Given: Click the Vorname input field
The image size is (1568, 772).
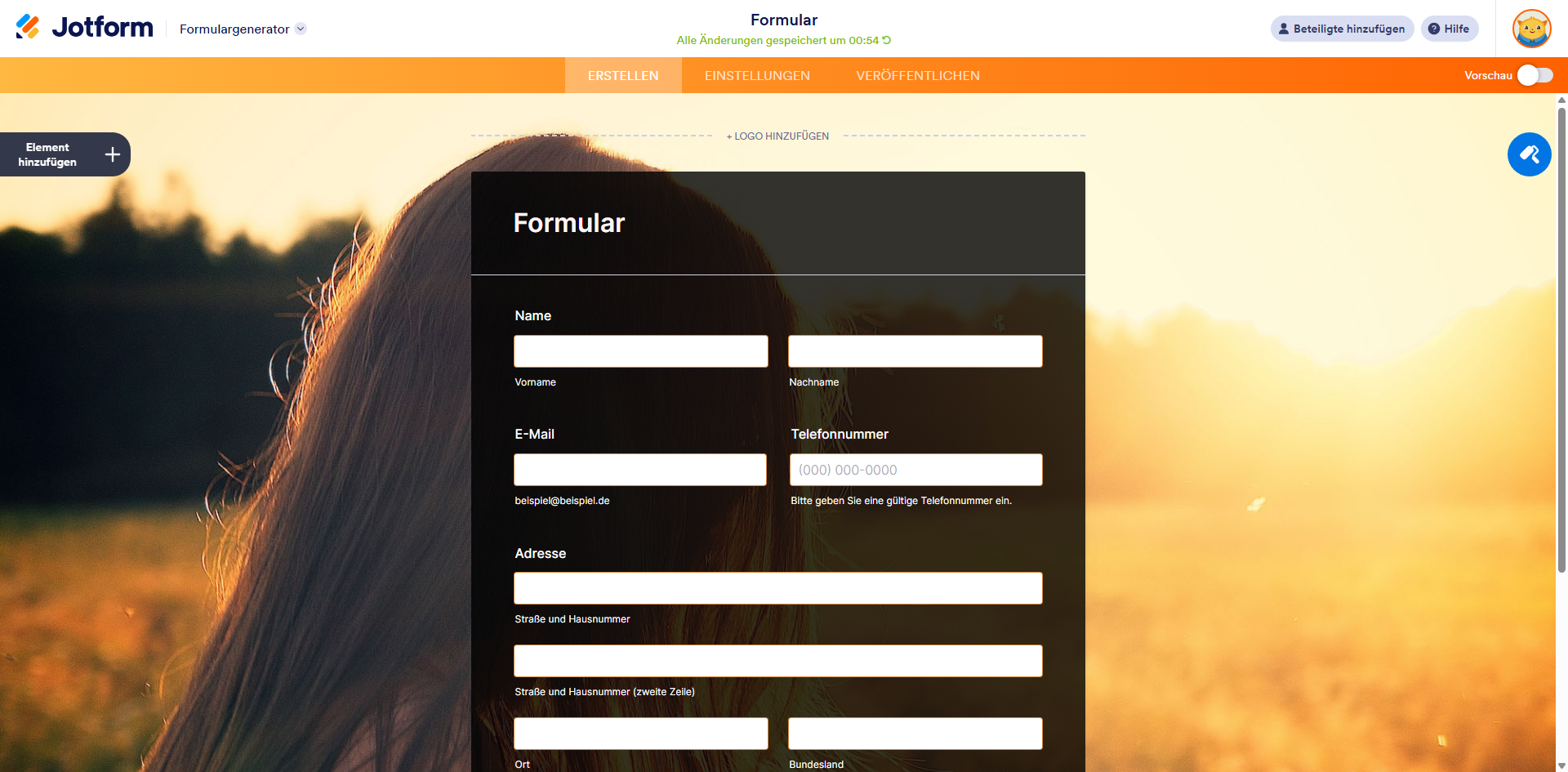Looking at the screenshot, I should pos(641,351).
